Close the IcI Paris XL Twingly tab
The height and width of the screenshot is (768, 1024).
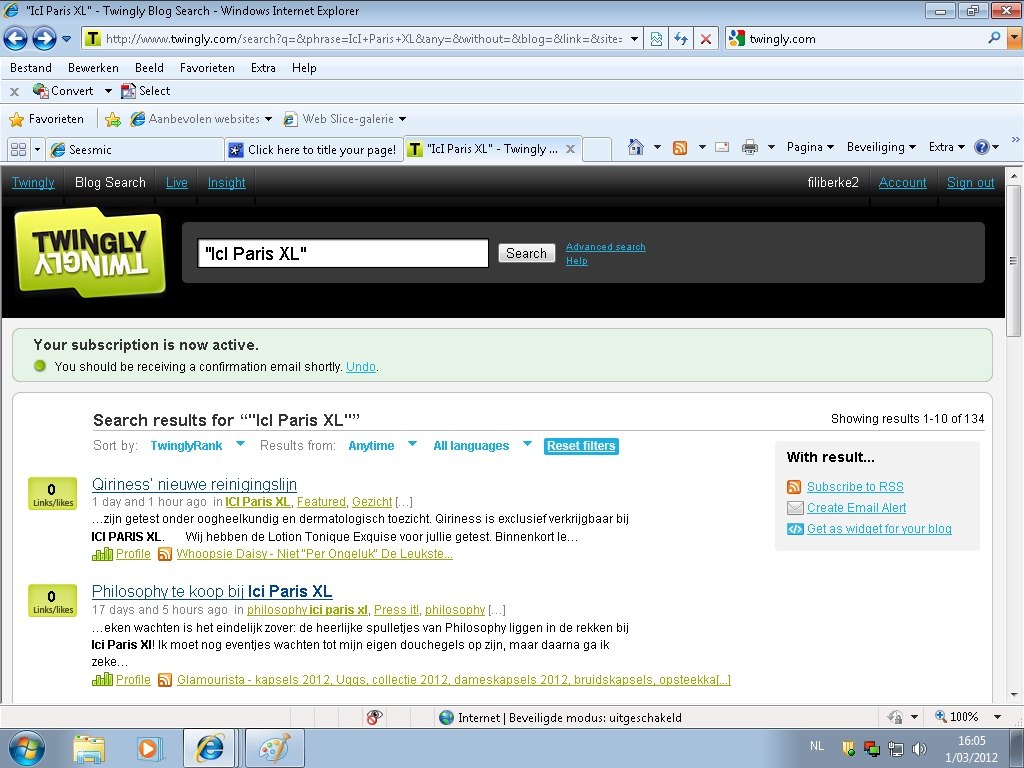tap(570, 149)
